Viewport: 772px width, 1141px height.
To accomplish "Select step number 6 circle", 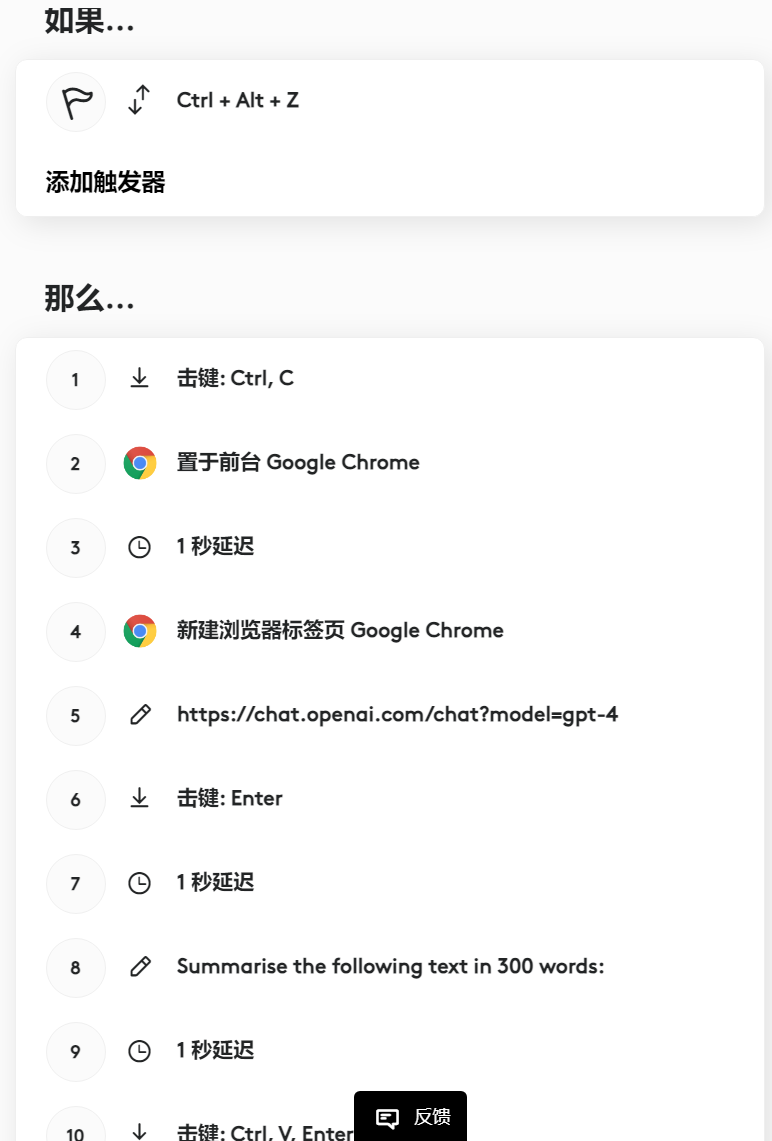I will click(76, 800).
